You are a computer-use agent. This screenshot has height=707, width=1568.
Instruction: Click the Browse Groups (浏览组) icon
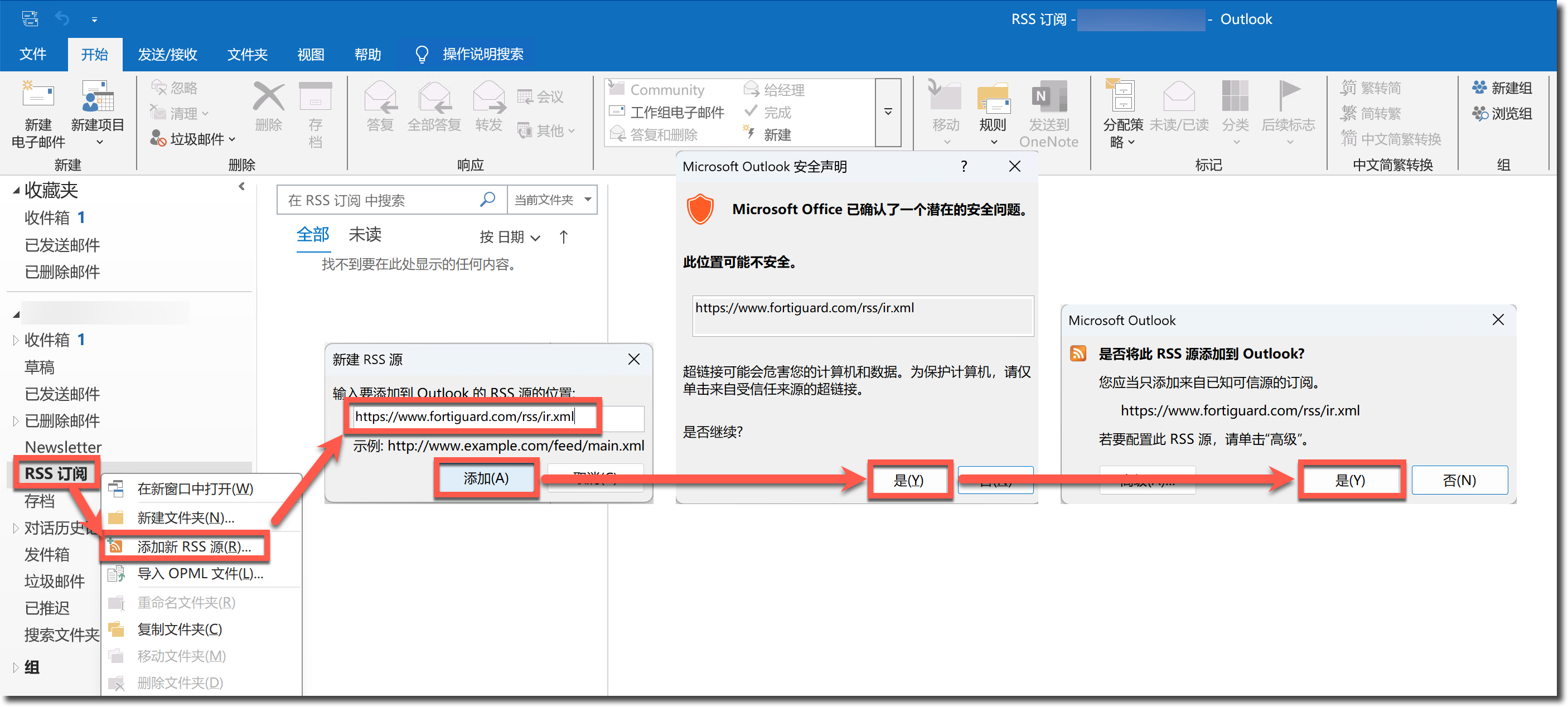(x=1479, y=114)
